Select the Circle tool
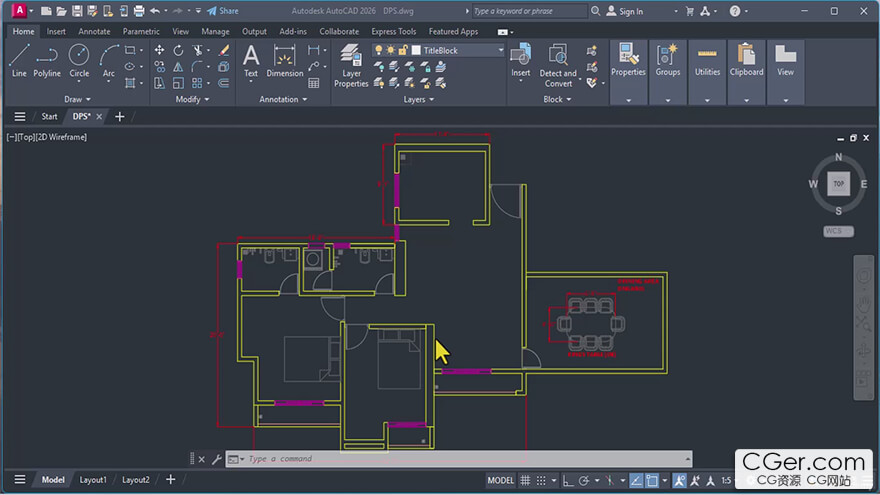Screen dimensions: 880x495 [79, 61]
